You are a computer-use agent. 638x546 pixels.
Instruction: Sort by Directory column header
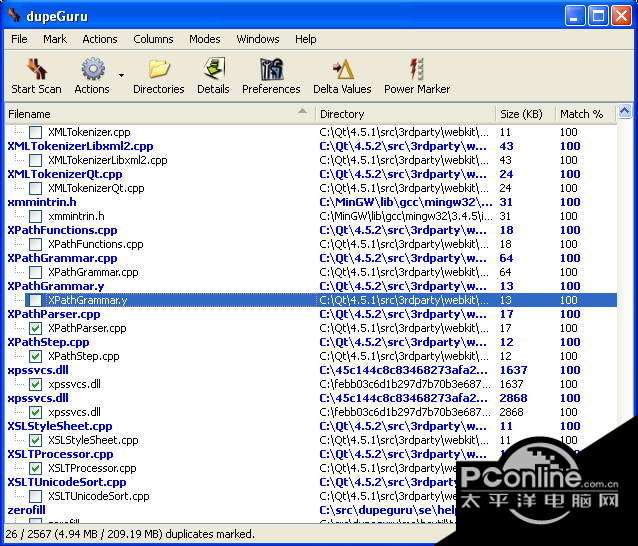click(x=406, y=114)
